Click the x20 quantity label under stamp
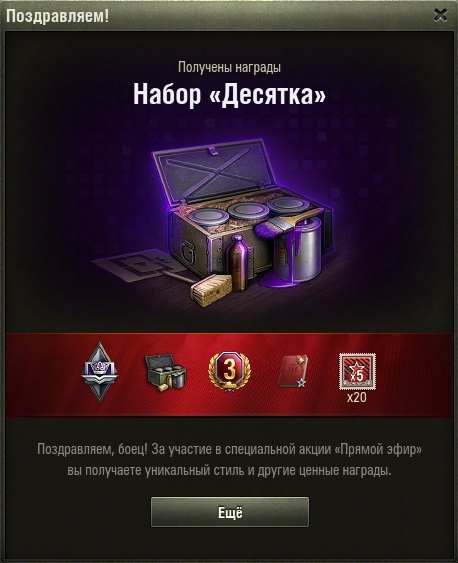This screenshot has height=563, width=458. pyautogui.click(x=357, y=397)
